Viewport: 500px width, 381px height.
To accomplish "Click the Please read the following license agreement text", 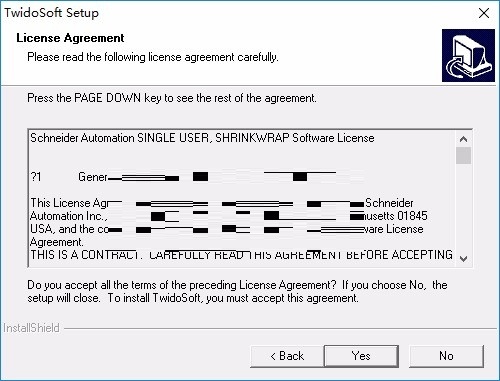I will click(153, 57).
